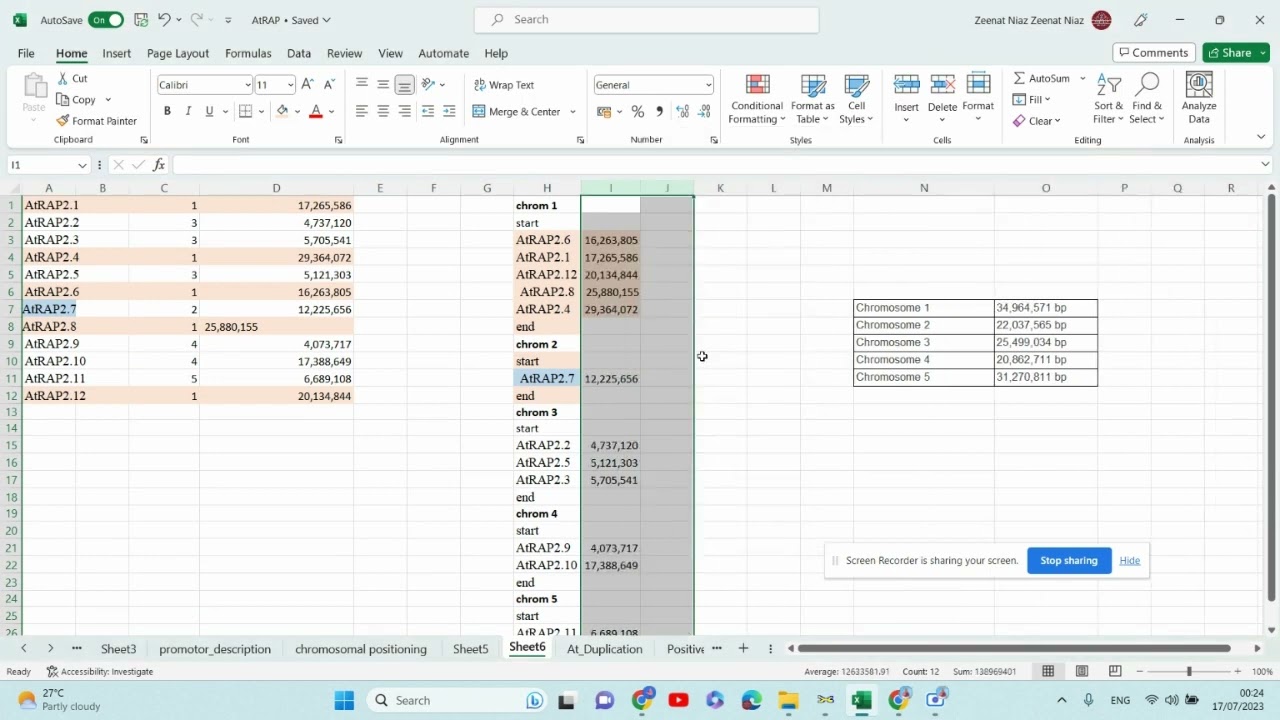Open Format as Table gallery
1280x720 pixels.
pyautogui.click(x=813, y=99)
